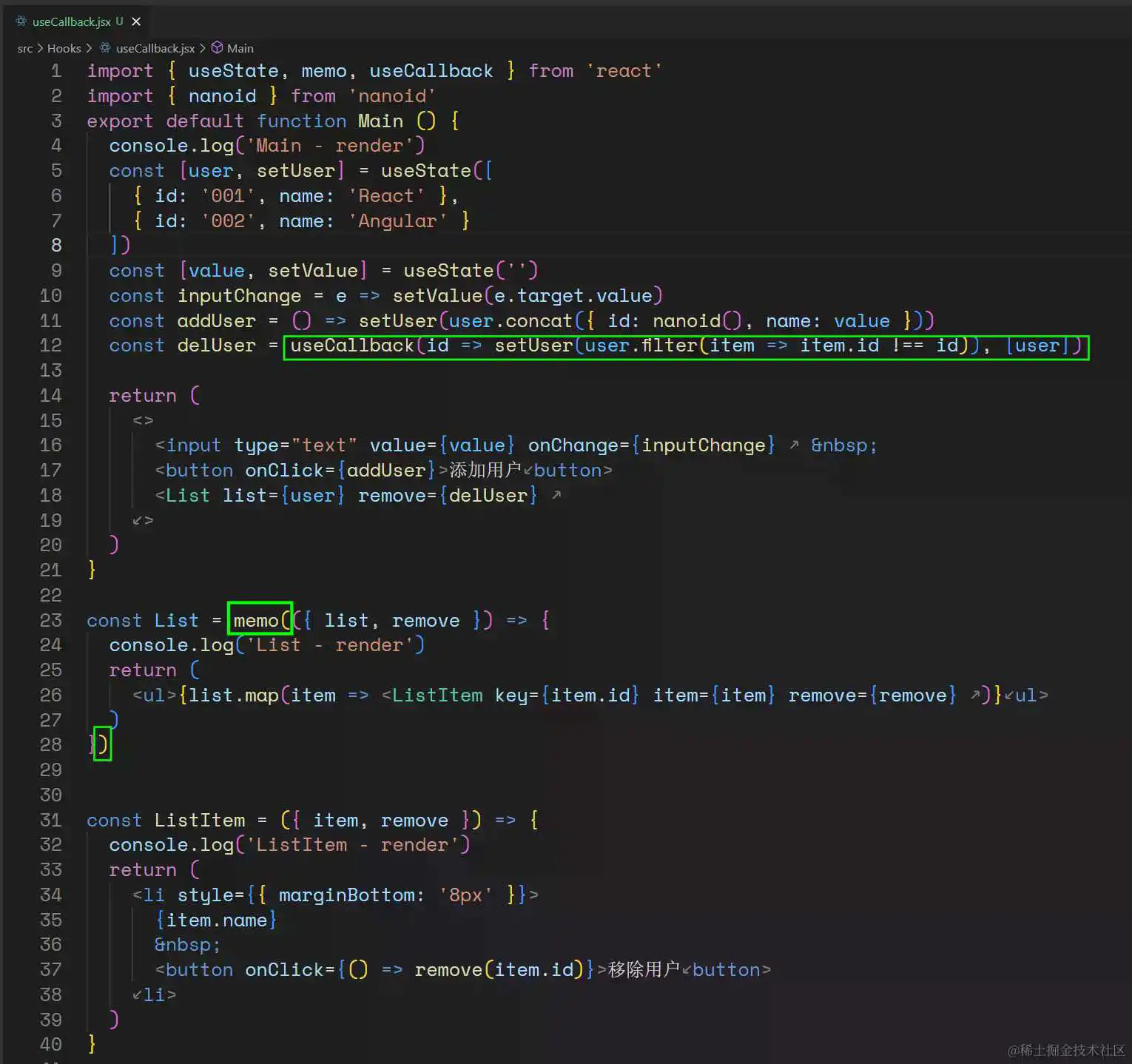This screenshot has height=1064, width=1132.
Task: Click line number 1 in the gutter
Action: pyautogui.click(x=56, y=71)
